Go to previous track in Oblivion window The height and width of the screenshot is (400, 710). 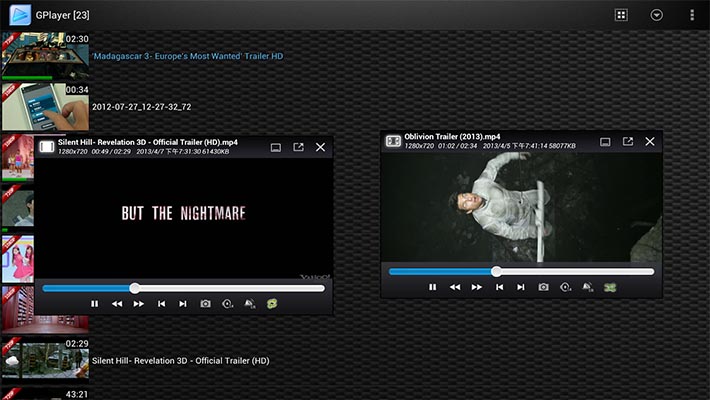click(499, 287)
